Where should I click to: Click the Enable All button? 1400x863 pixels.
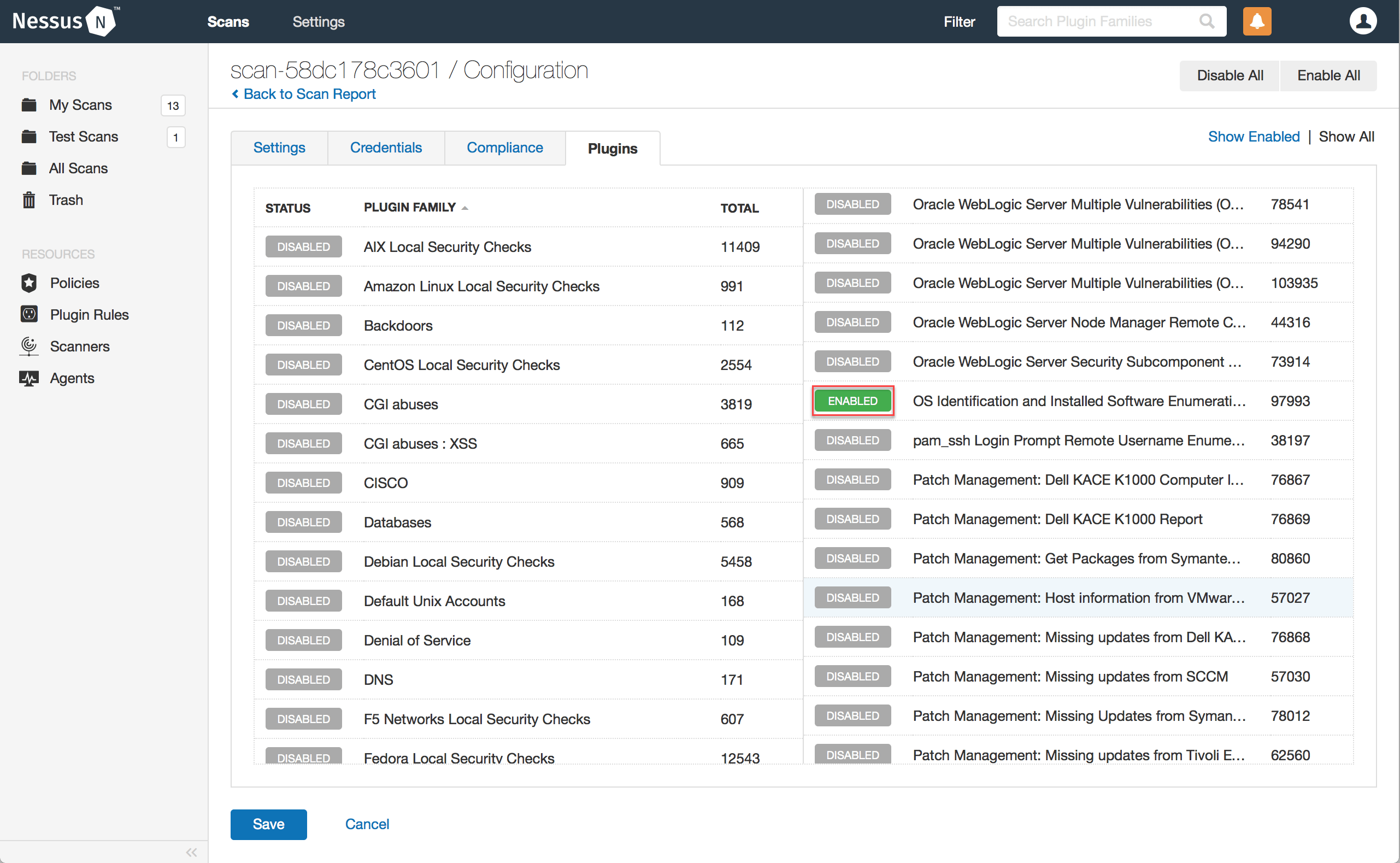(x=1328, y=75)
